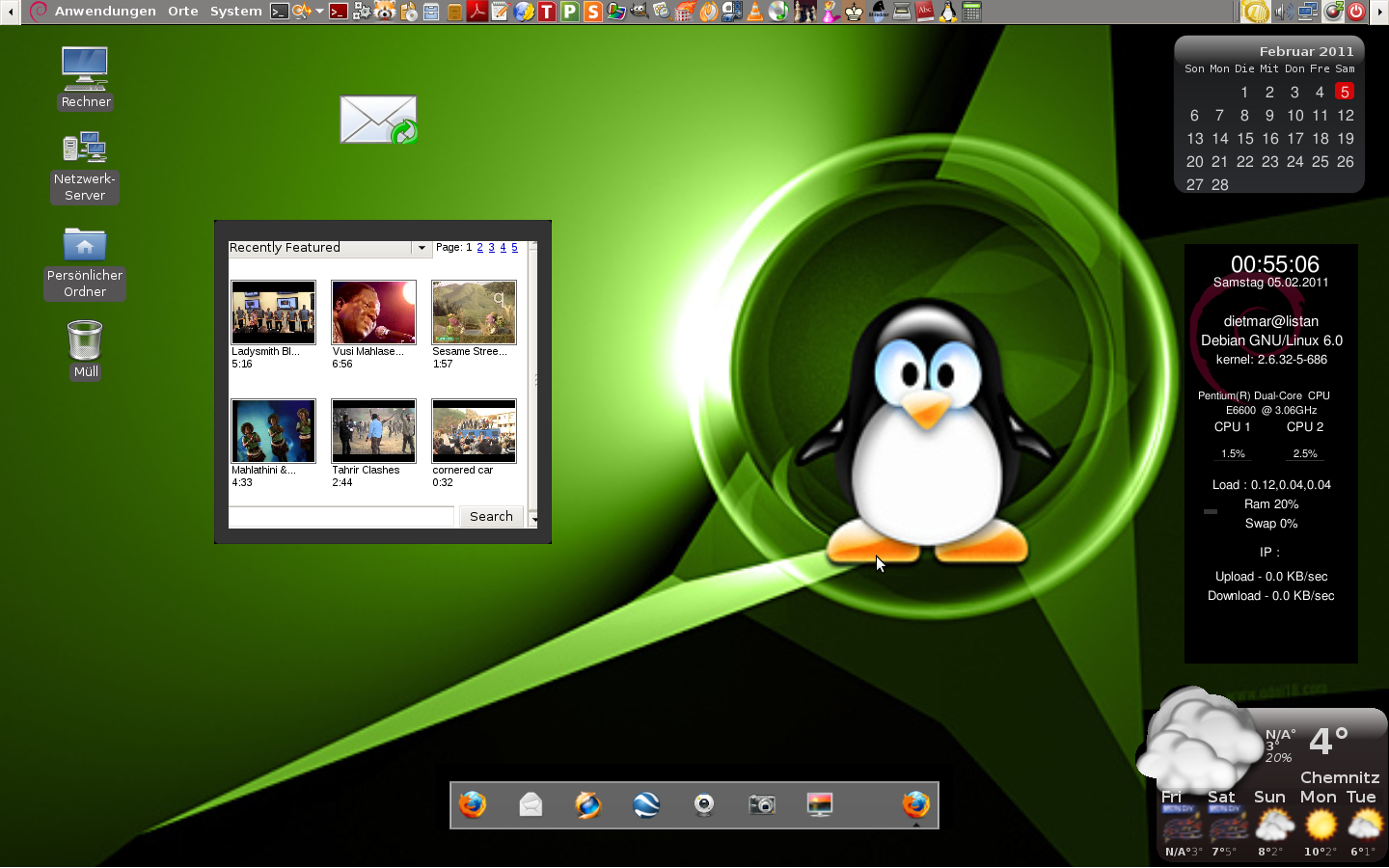Launch Google Earth from the dock

click(646, 804)
